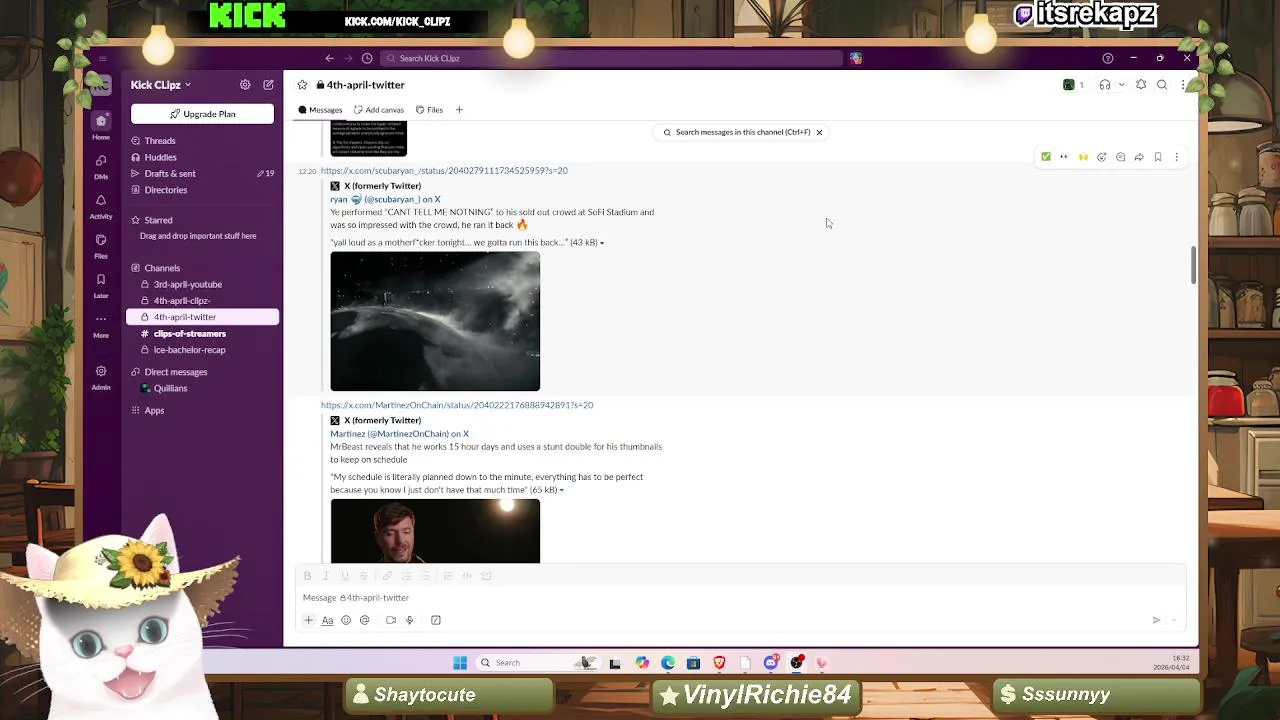Open the 3rd-april-youtube channel

point(187,284)
